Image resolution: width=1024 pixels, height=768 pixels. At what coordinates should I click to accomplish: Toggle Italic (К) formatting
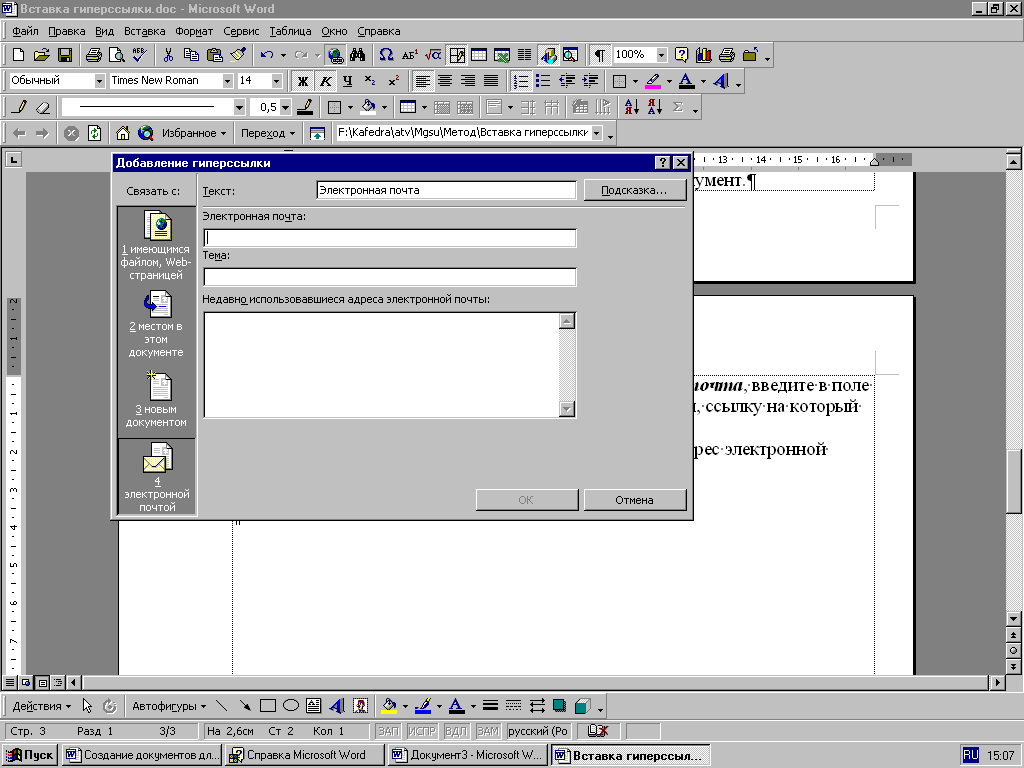(325, 81)
